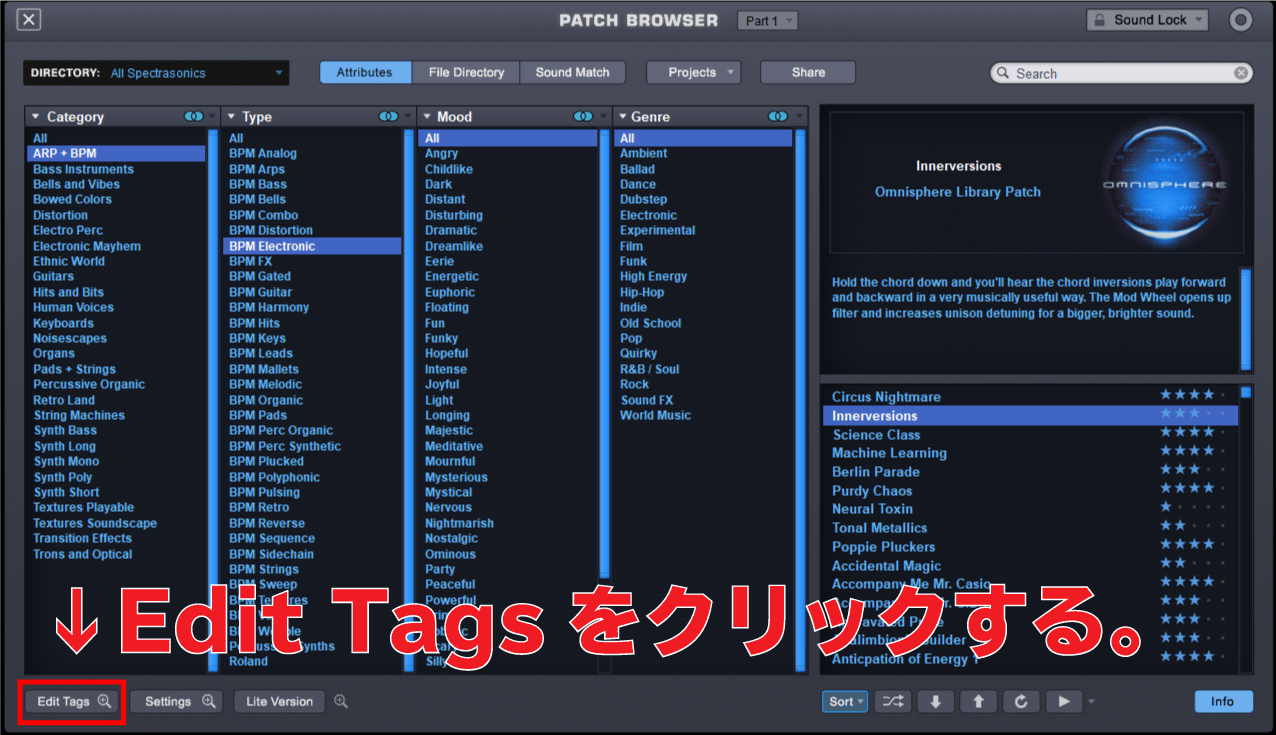Click the magnifier icon in the Search field

(1003, 73)
